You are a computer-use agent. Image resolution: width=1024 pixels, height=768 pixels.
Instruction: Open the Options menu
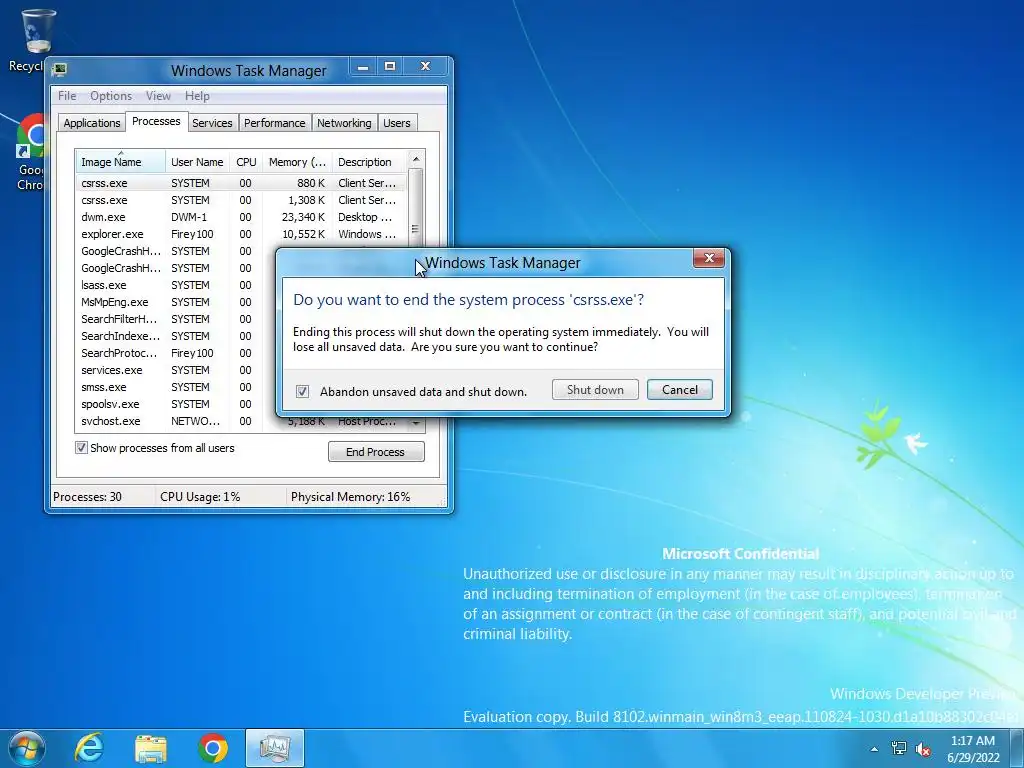click(111, 96)
